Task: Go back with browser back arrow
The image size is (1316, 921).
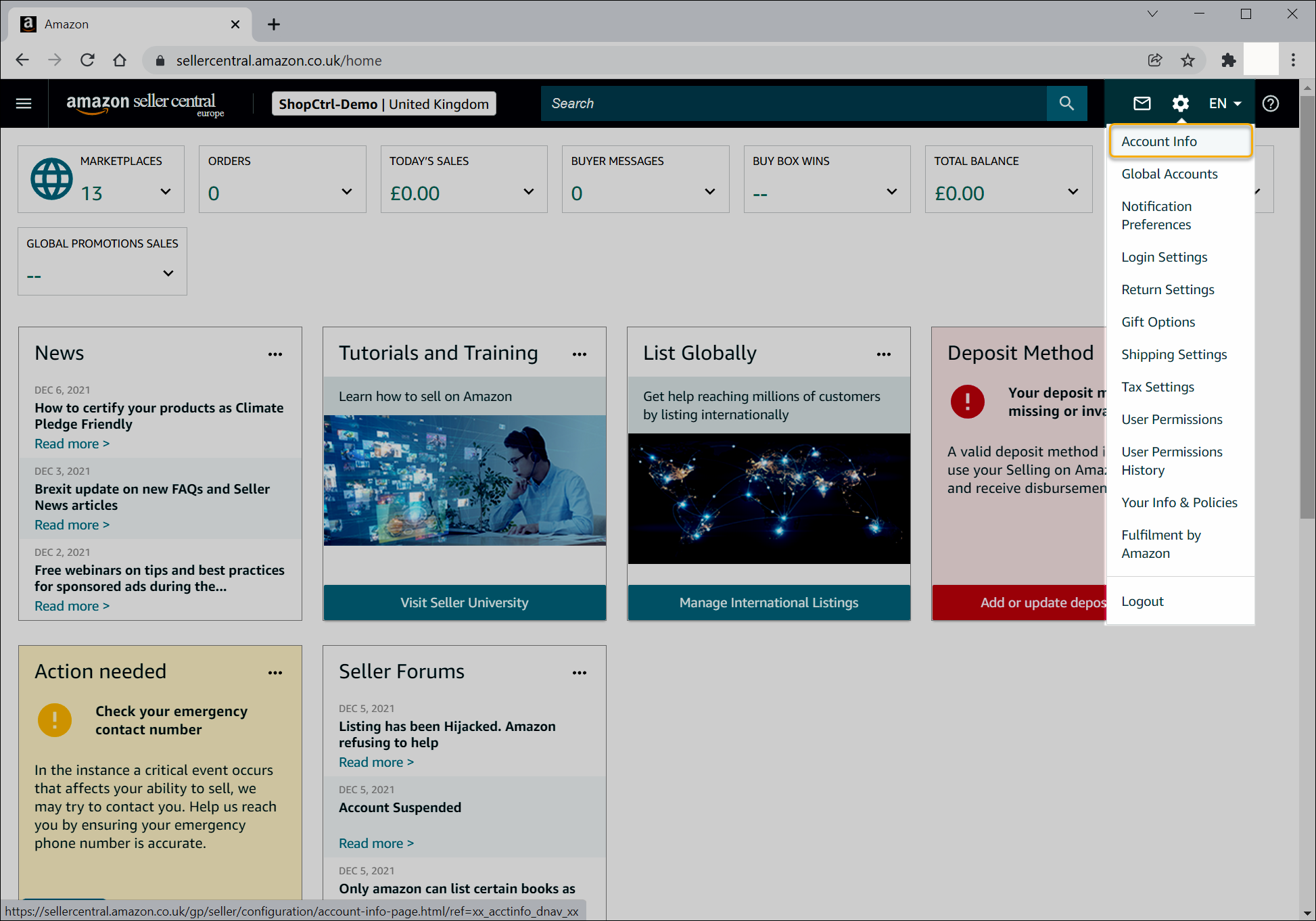Action: click(x=22, y=60)
